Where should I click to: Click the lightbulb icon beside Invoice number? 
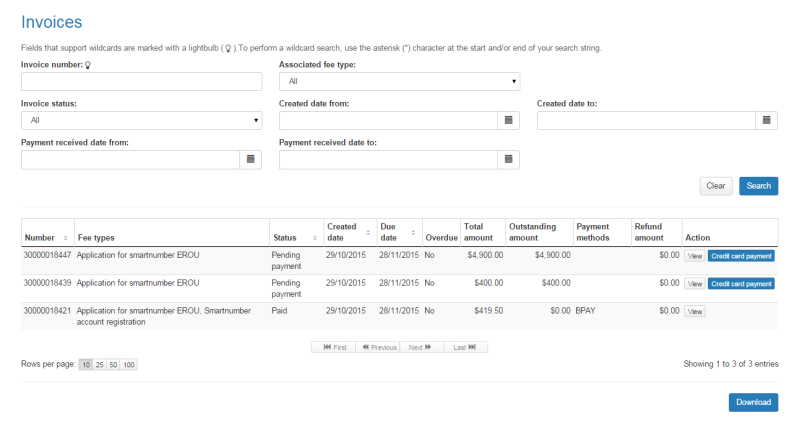pos(88,65)
